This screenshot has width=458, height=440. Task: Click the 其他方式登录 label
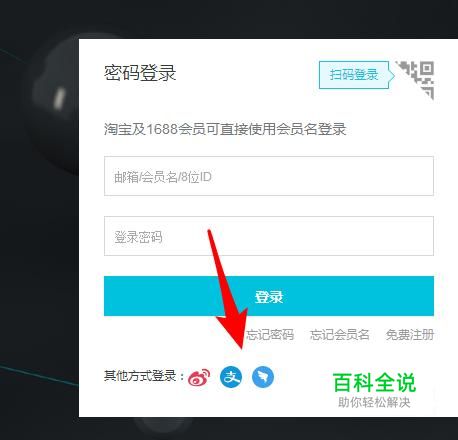tap(144, 376)
